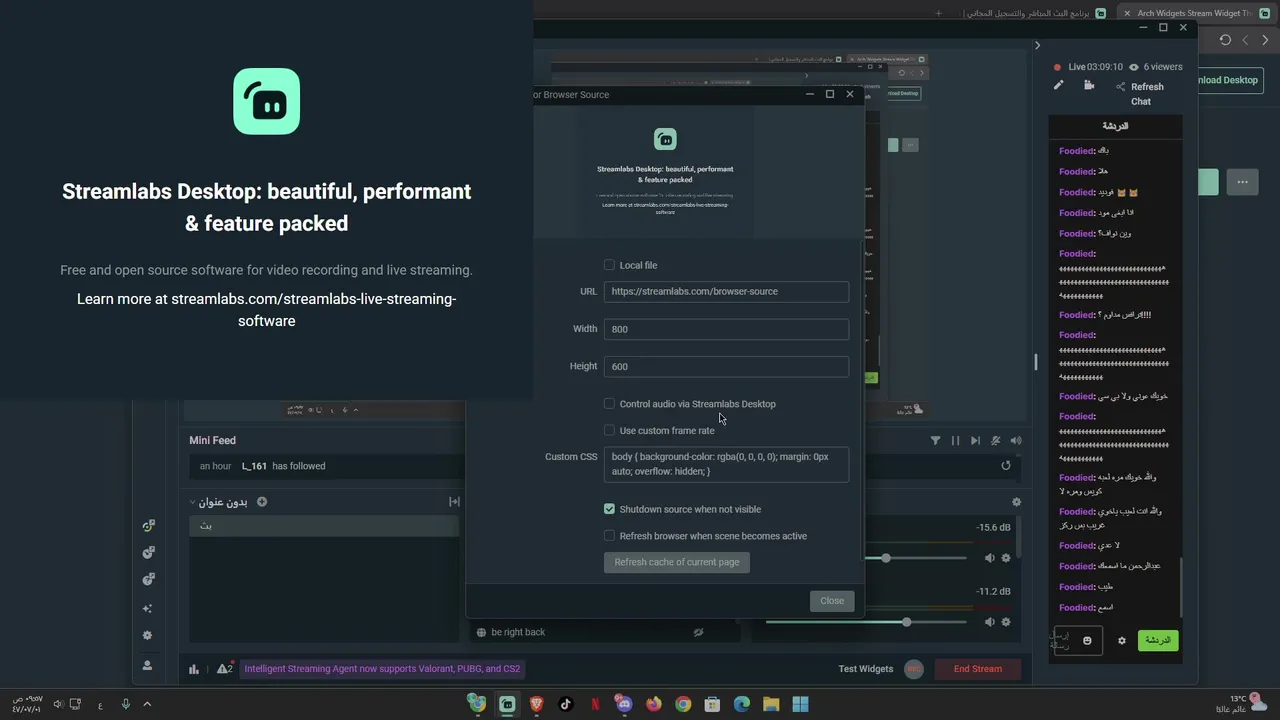Add a new scene with the plus icon
Screen dimensions: 1280x720
[x=262, y=502]
